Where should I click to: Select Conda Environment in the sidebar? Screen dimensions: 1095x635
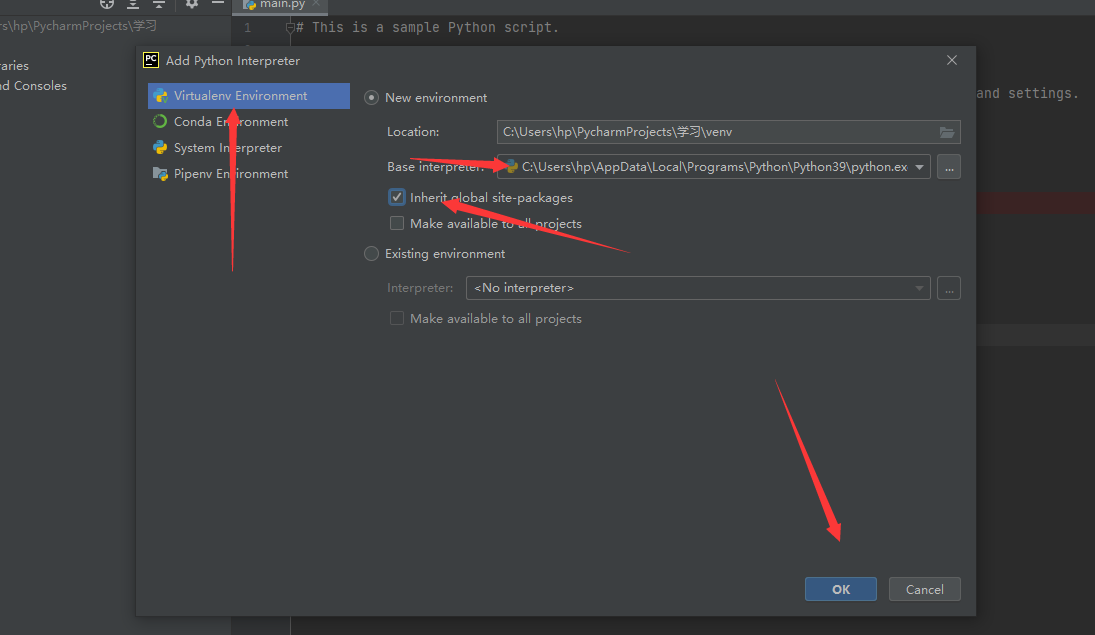(230, 122)
